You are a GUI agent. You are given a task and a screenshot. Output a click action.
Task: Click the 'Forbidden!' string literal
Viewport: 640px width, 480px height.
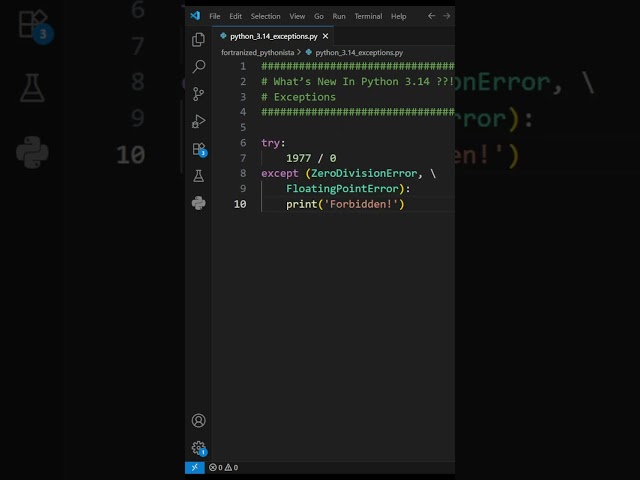361,204
